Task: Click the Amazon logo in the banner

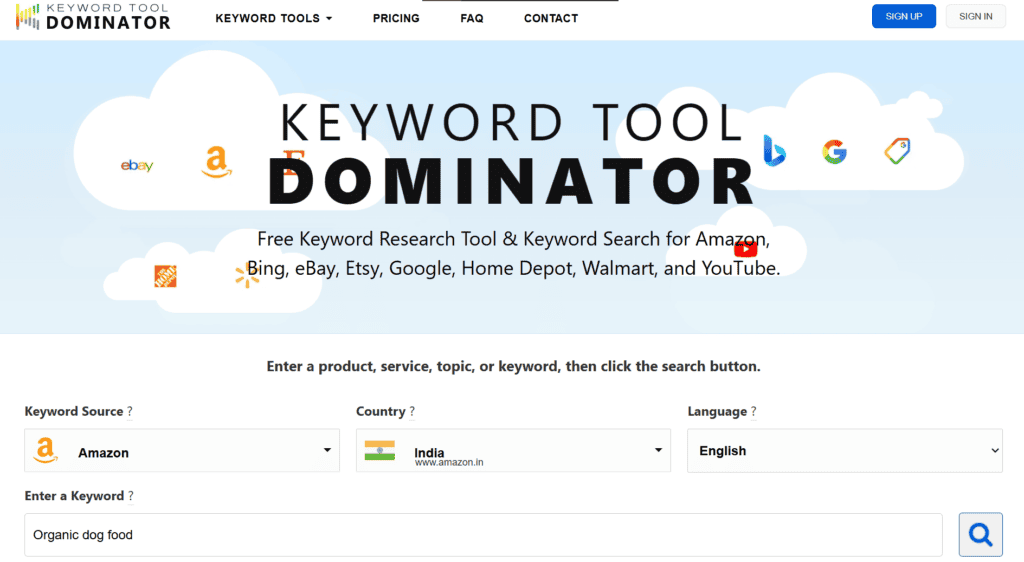Action: (x=216, y=162)
